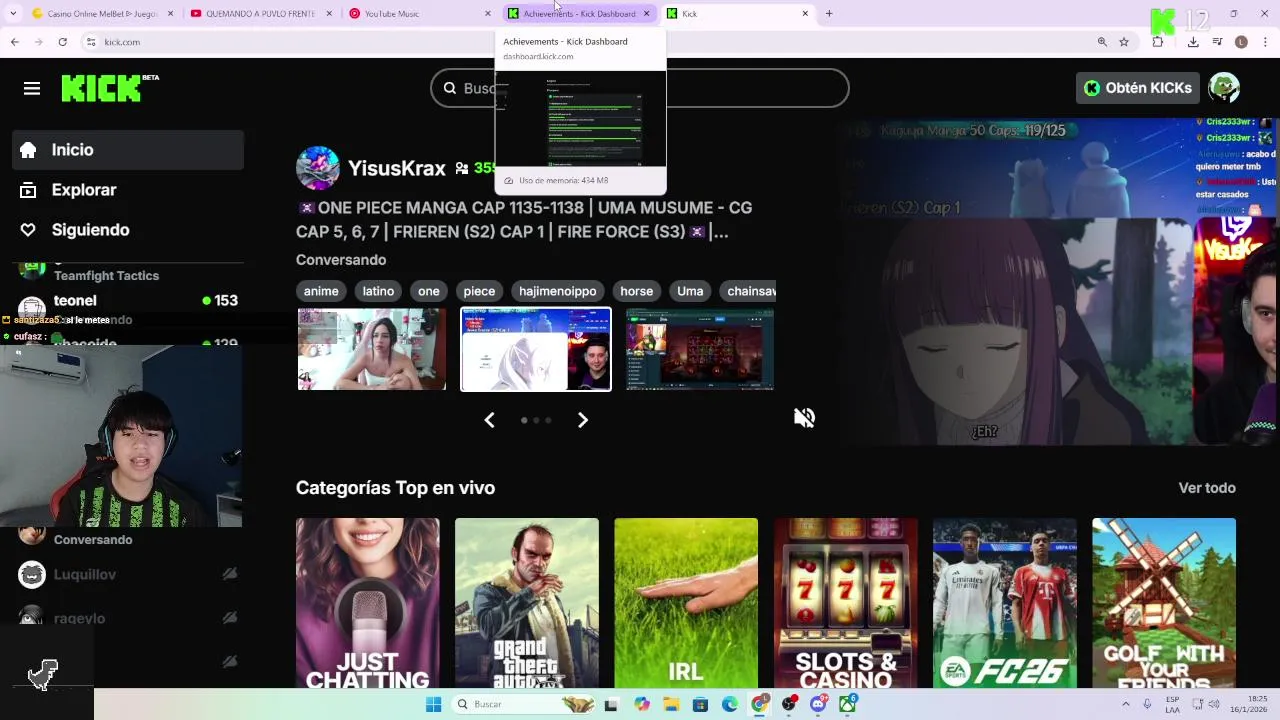
Task: Select the piece tag
Action: click(479, 291)
